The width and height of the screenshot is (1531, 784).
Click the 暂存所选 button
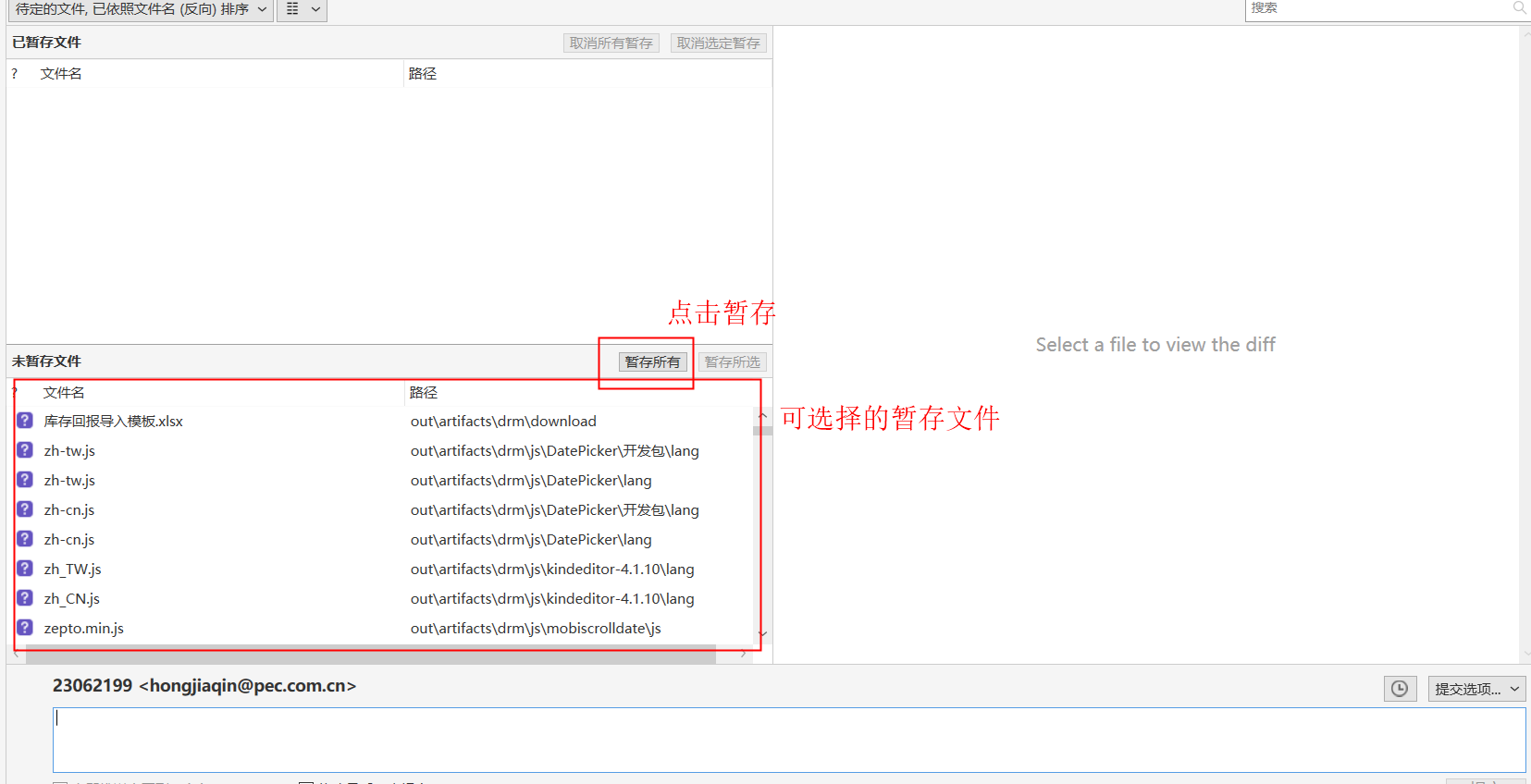(x=733, y=362)
